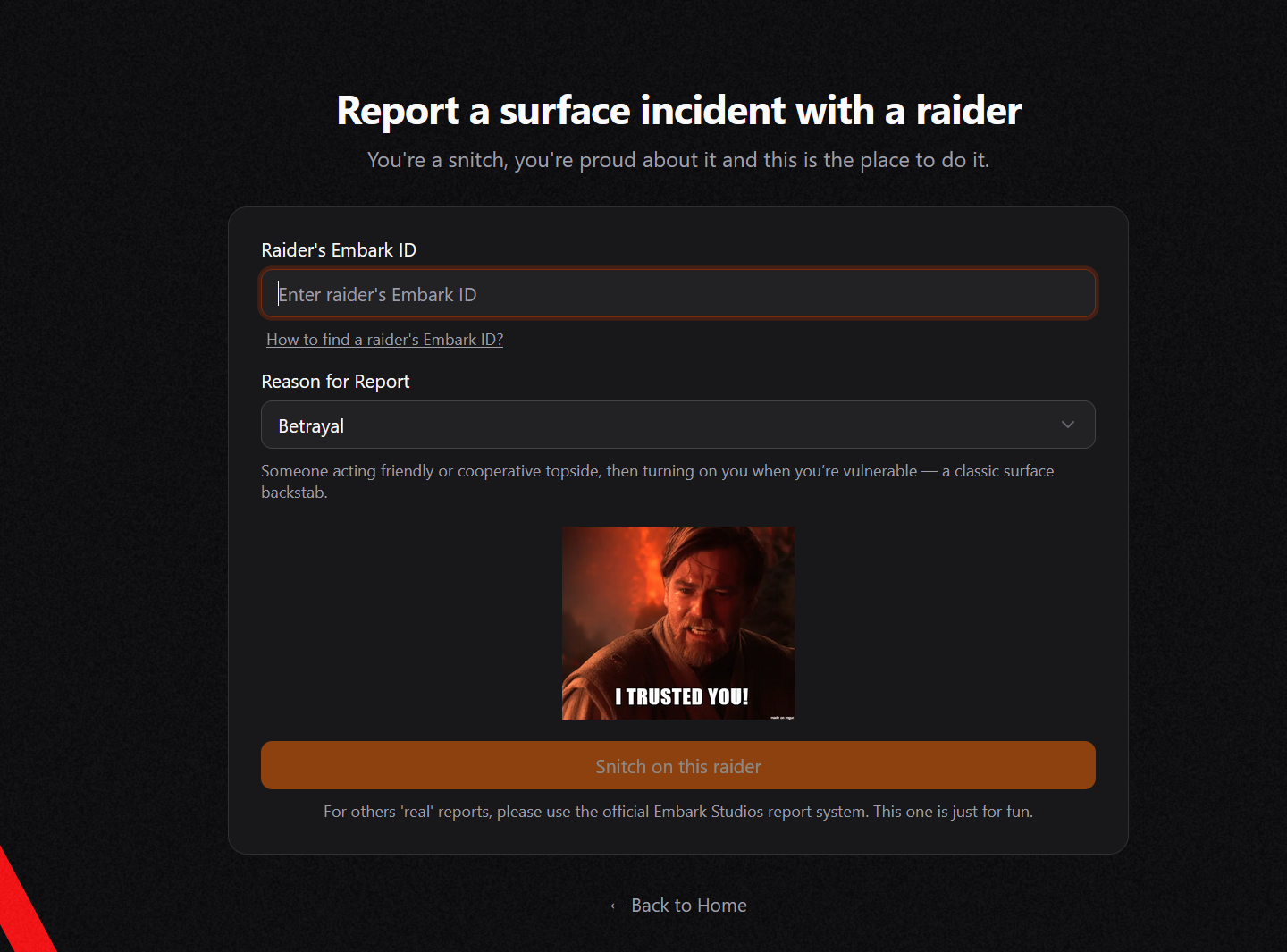Click the 'Raider's Embark ID' field label
The height and width of the screenshot is (952, 1287).
click(338, 250)
